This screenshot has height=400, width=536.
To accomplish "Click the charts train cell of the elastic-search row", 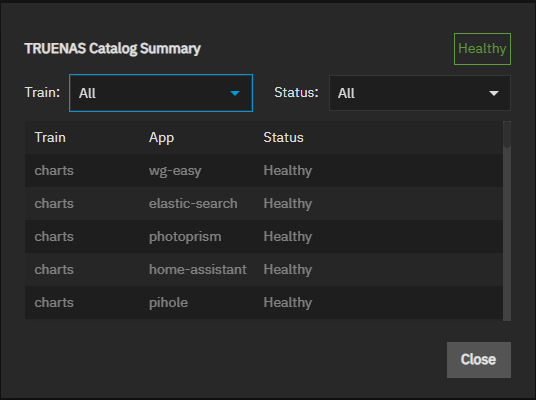I will pos(54,203).
